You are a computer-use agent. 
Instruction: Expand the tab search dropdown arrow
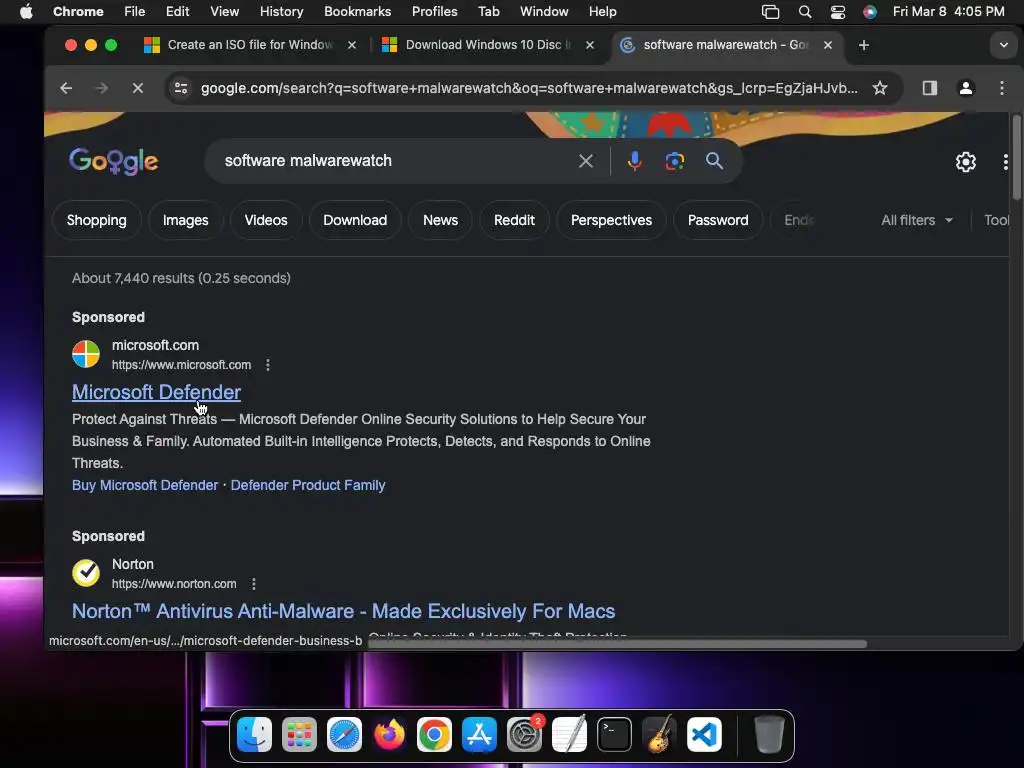[1003, 45]
